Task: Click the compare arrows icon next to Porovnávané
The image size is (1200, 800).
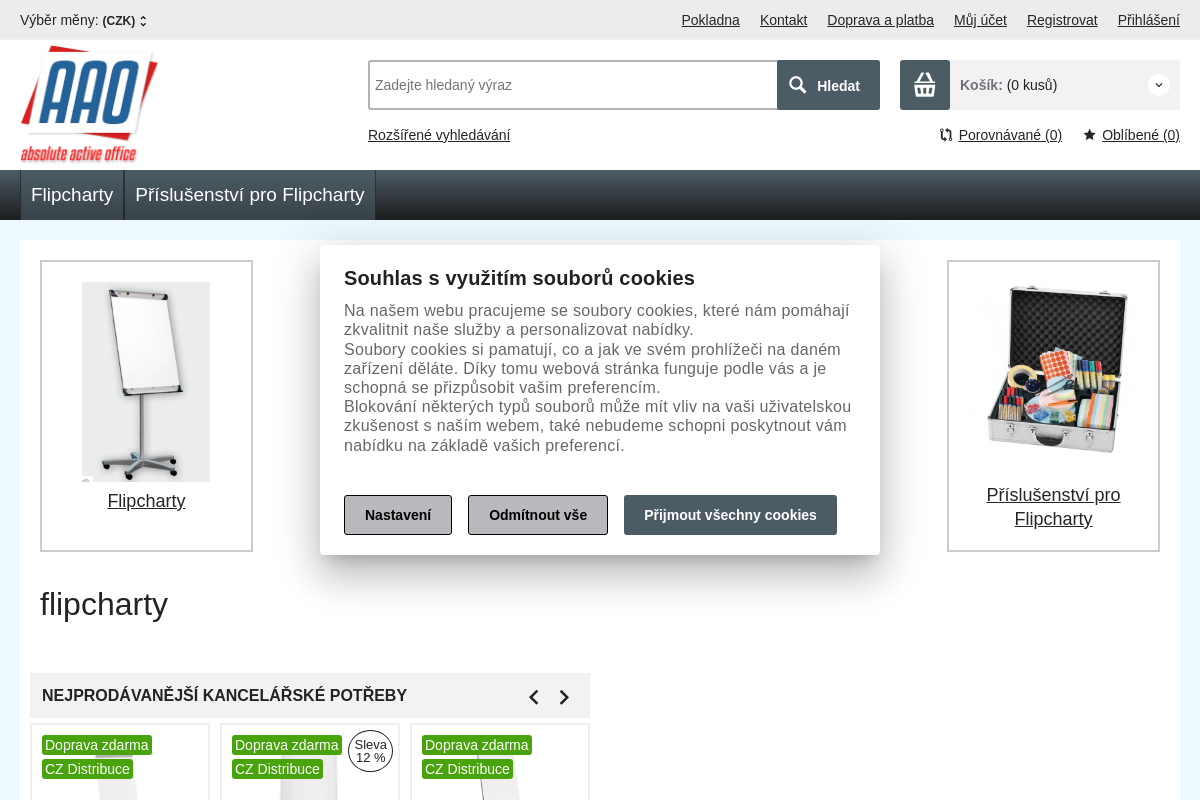Action: point(946,135)
